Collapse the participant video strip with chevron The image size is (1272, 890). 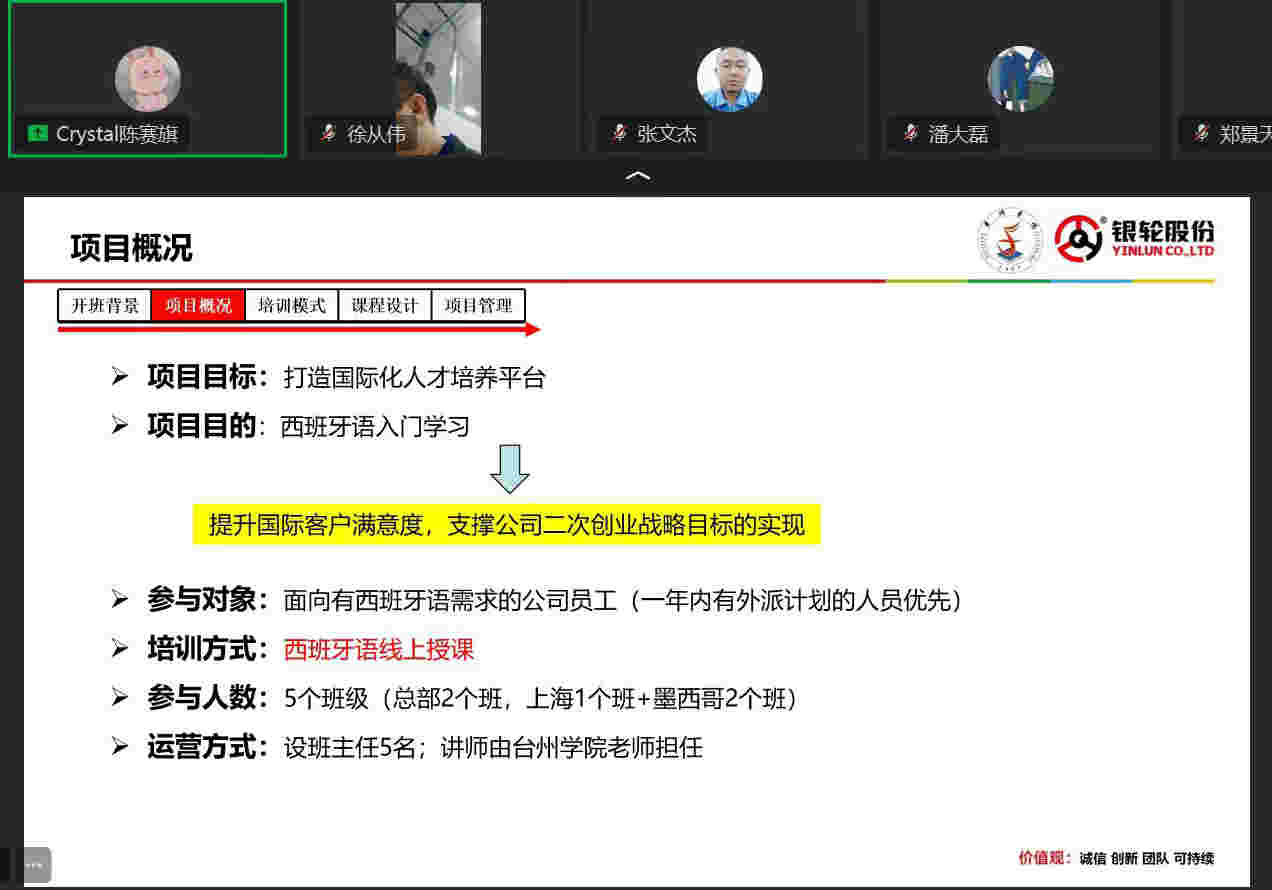pos(637,176)
